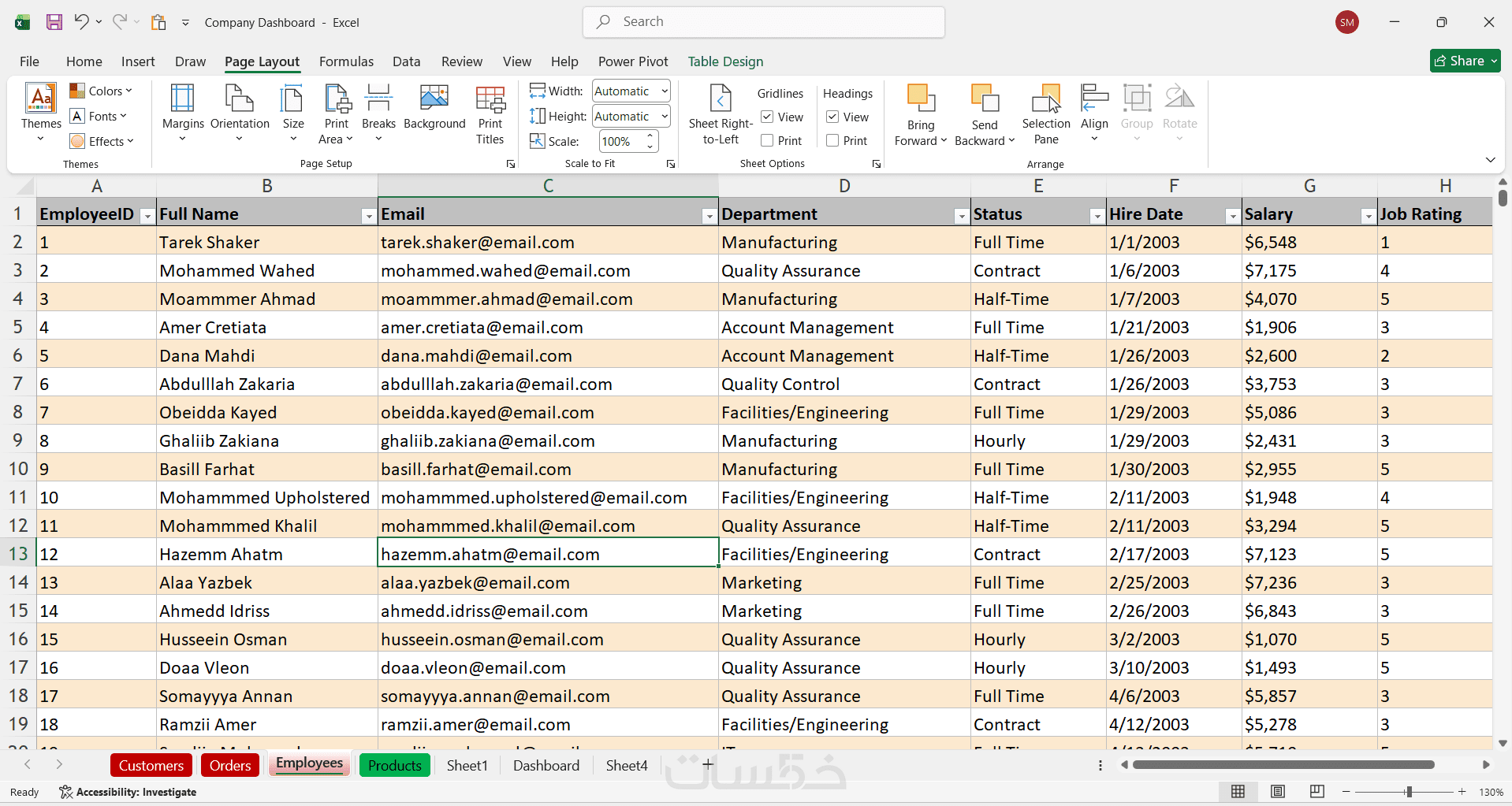Expand the theme Colors dropdown

point(101,91)
